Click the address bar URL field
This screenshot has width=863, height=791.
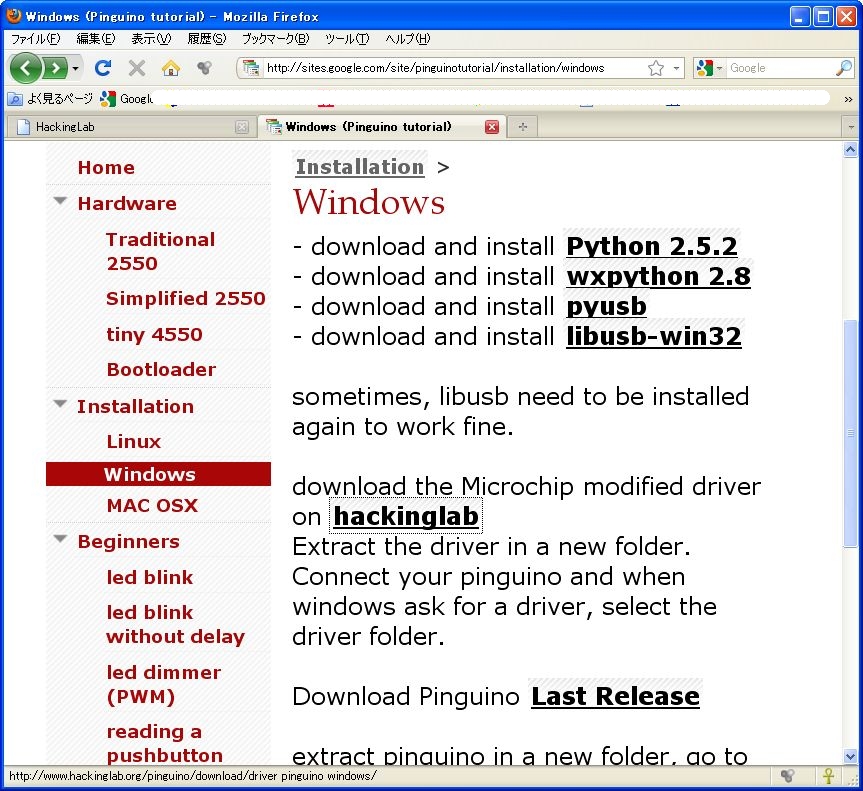click(454, 68)
